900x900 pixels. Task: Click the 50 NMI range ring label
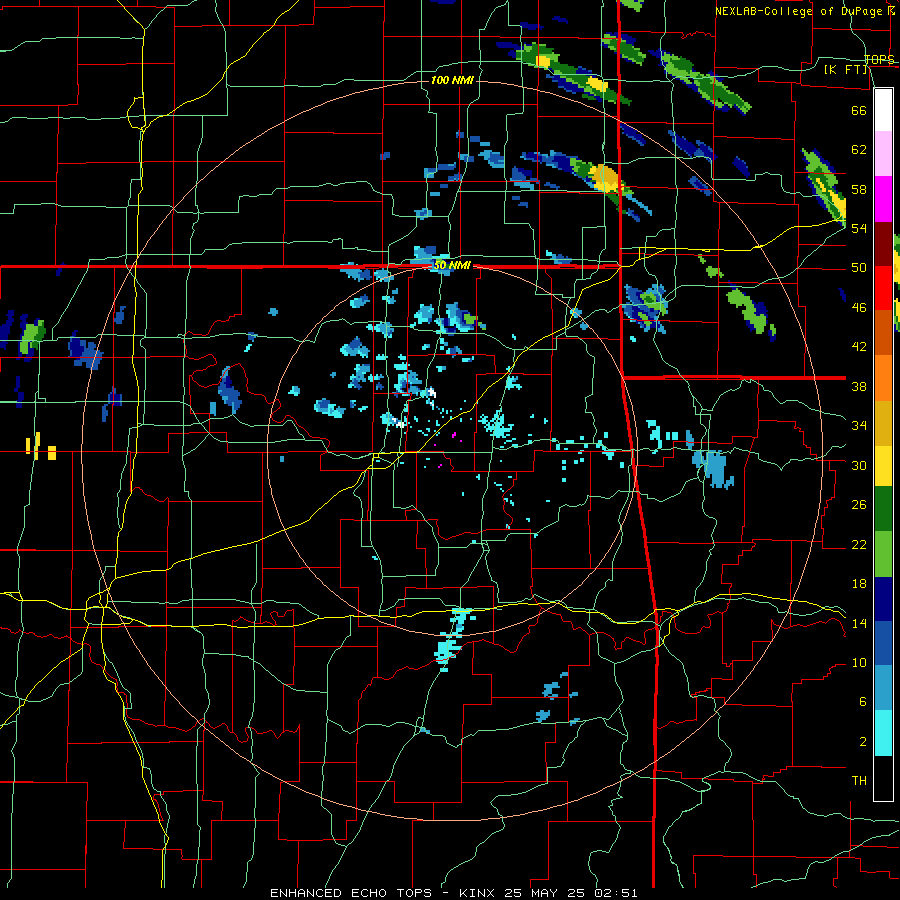point(452,265)
